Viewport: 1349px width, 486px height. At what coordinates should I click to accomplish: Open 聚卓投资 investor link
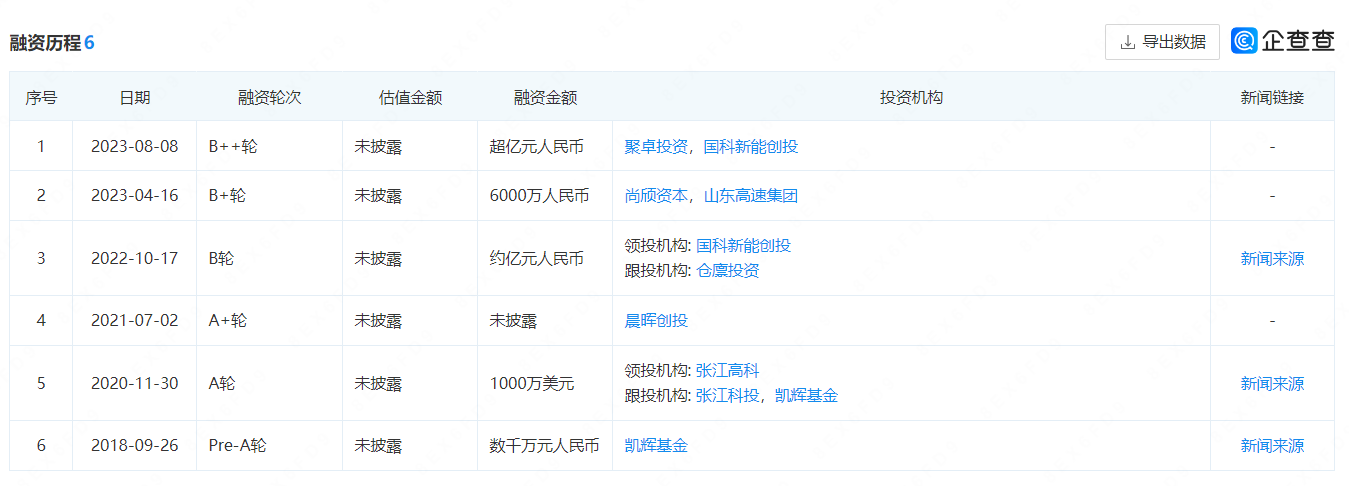[x=656, y=146]
